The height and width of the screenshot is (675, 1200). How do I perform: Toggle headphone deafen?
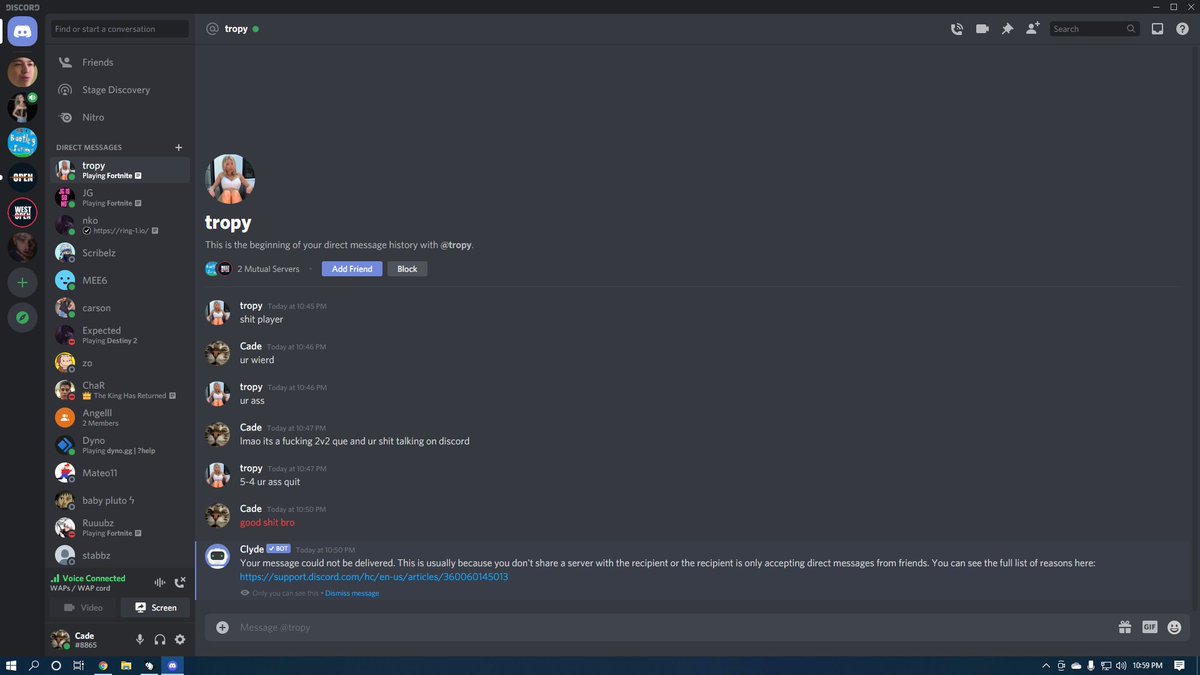tap(160, 639)
